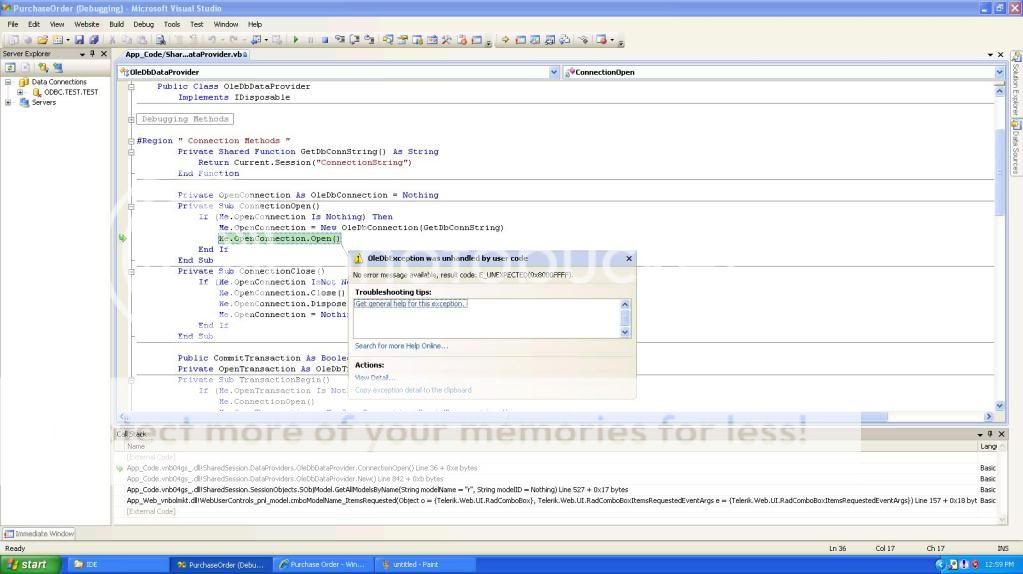
Task: Open the Debug menu
Action: tap(144, 24)
